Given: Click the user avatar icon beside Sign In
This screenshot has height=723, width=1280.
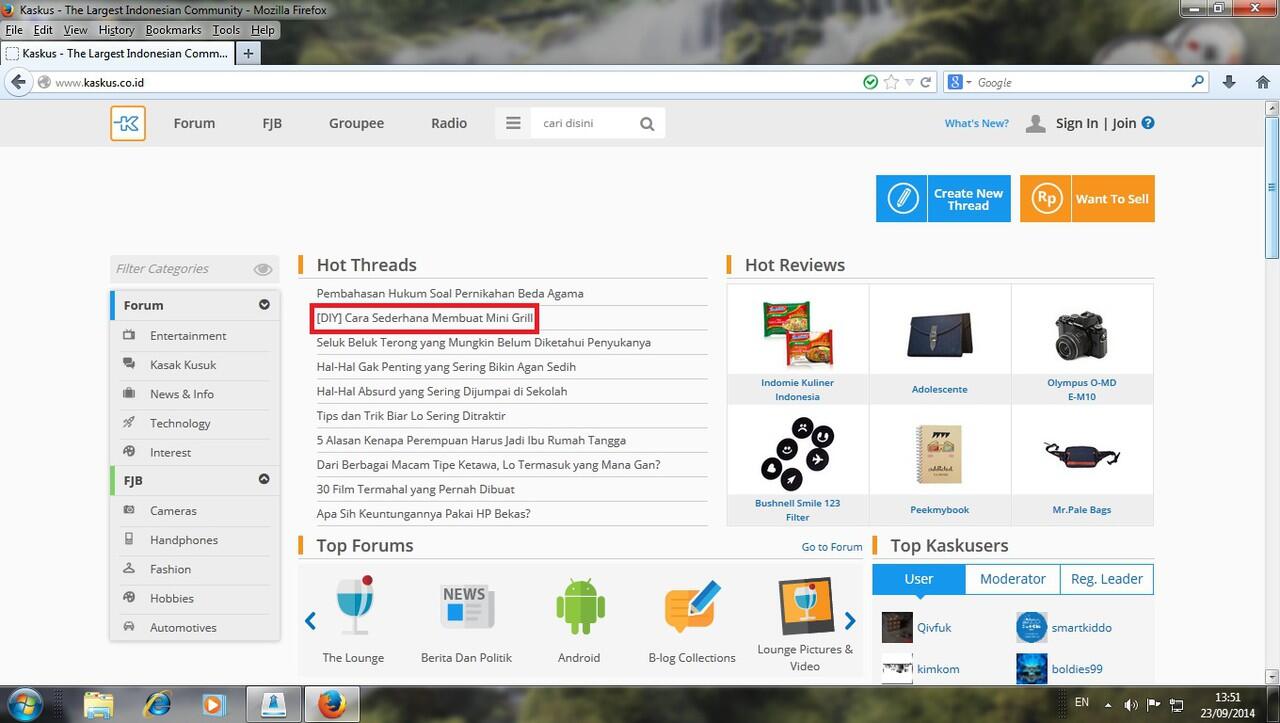Looking at the screenshot, I should pyautogui.click(x=1036, y=123).
